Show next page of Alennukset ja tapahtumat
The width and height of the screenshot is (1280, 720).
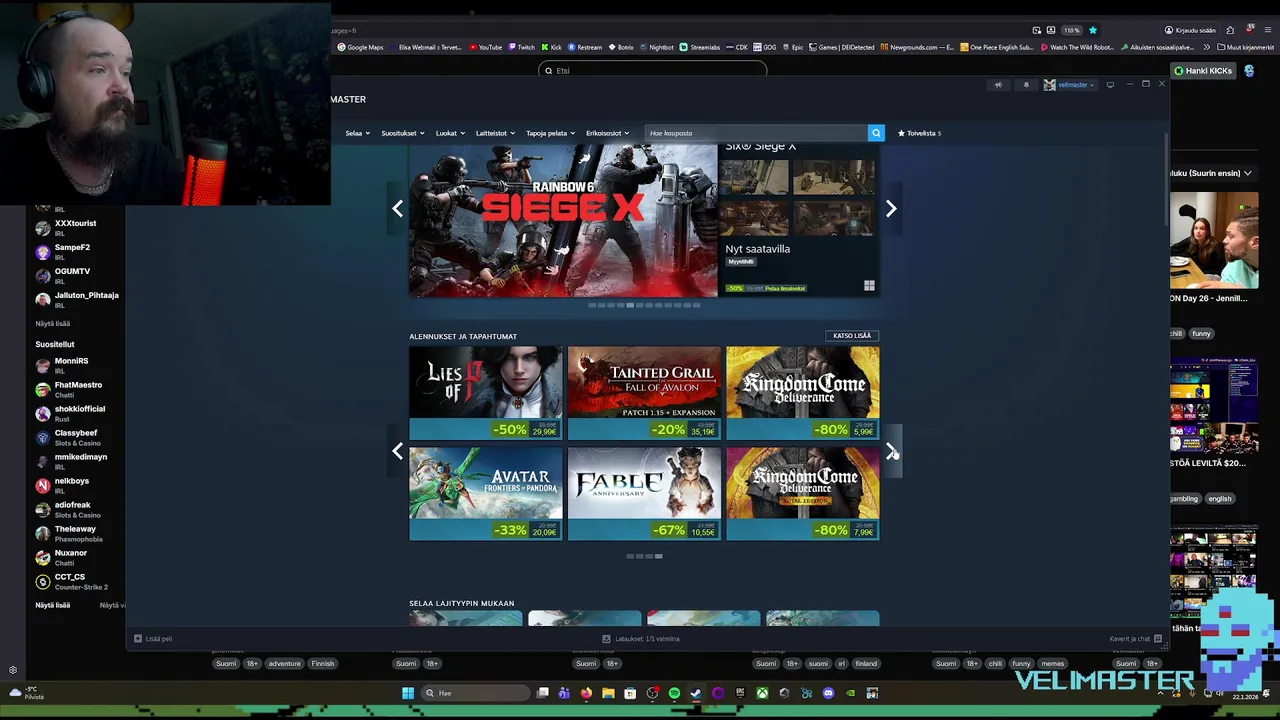click(891, 451)
